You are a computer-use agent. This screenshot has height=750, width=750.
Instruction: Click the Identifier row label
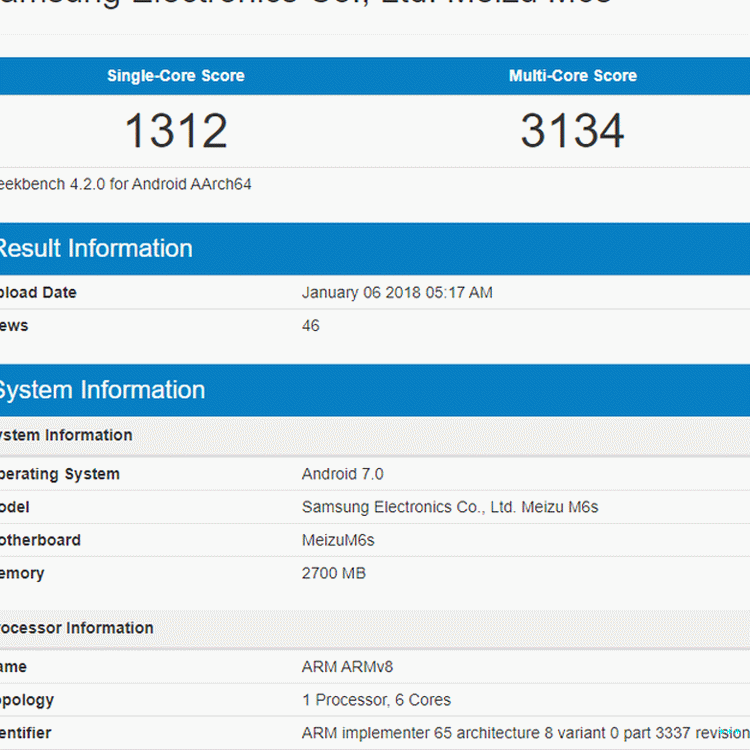click(25, 733)
